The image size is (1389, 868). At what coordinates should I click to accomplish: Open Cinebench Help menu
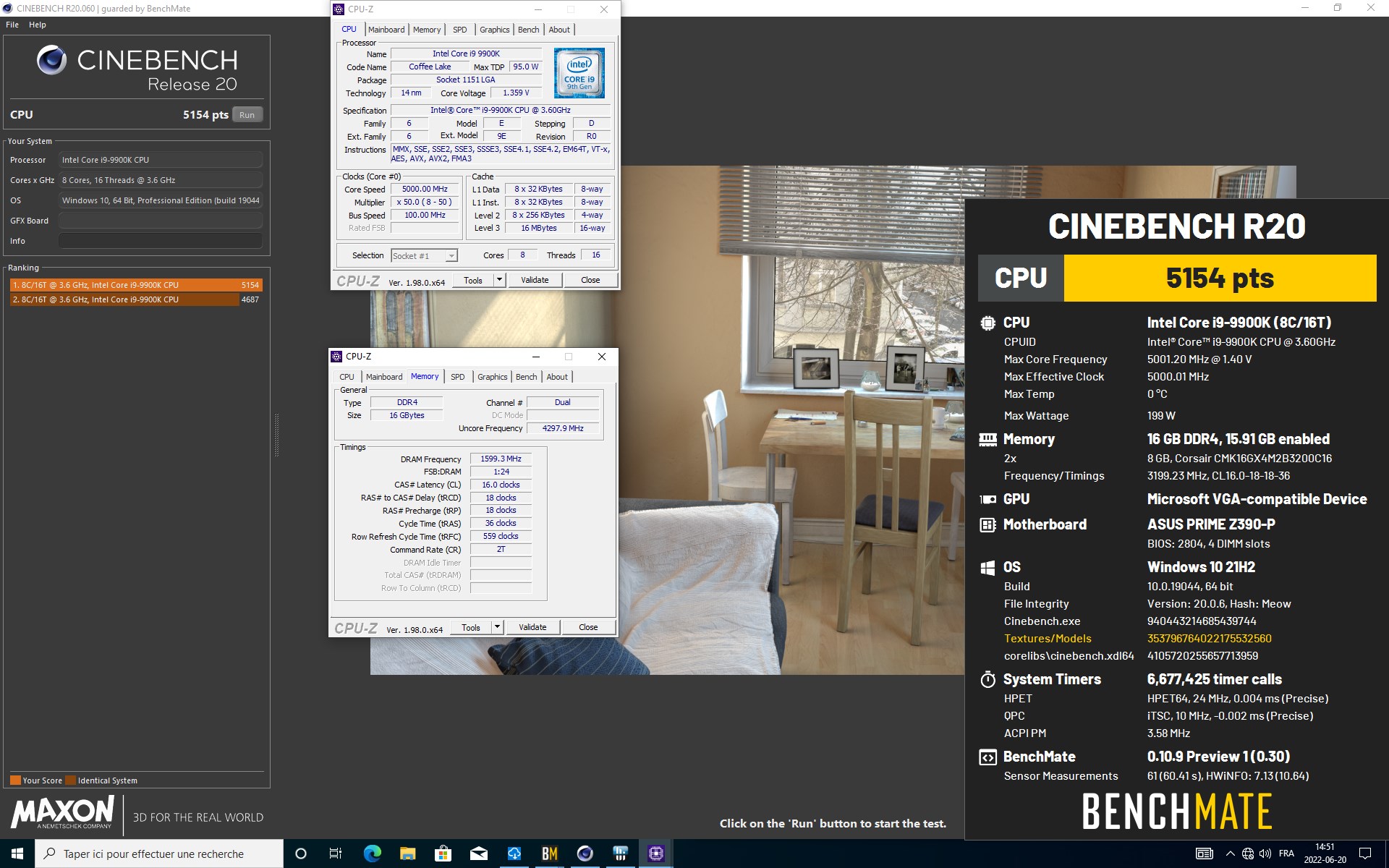pyautogui.click(x=38, y=25)
